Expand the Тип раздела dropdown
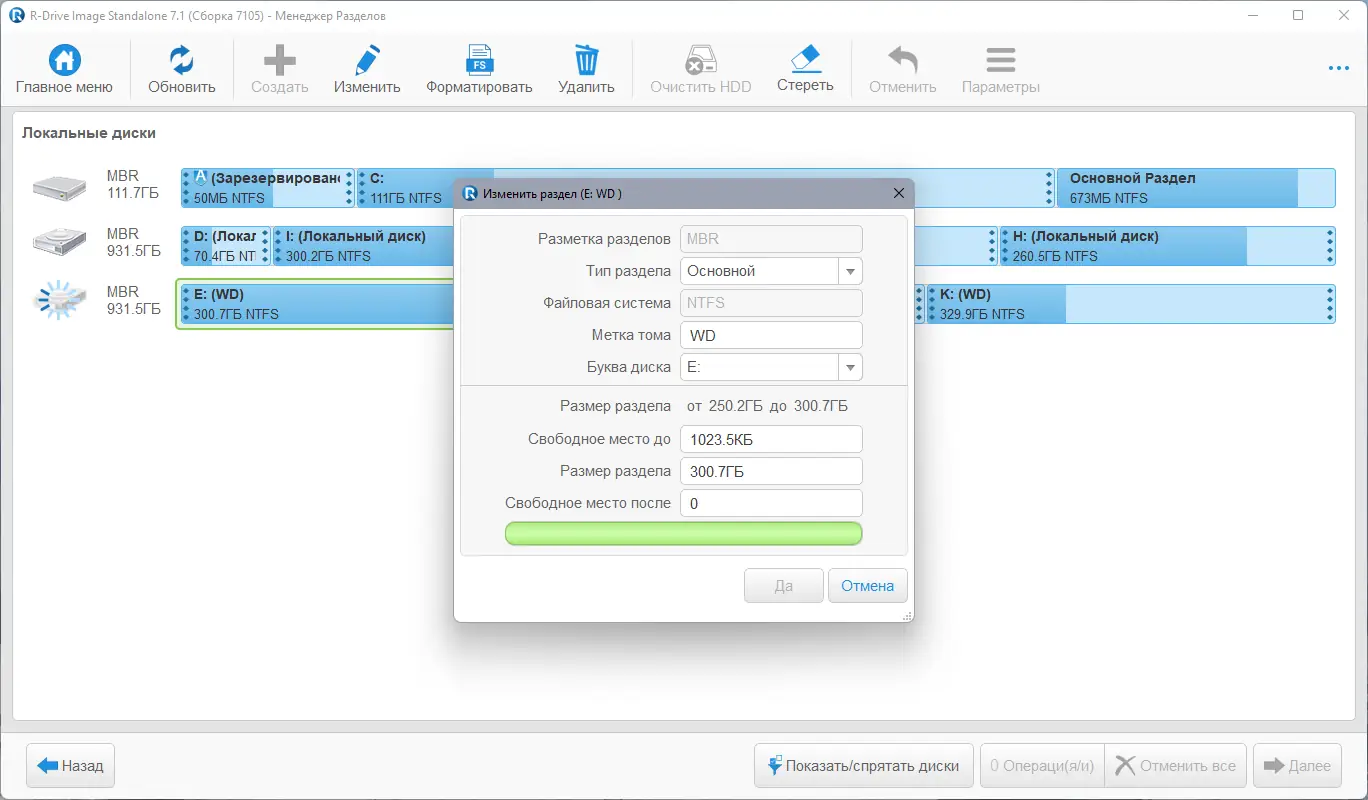Screen dimensions: 1368x800 pyautogui.click(x=850, y=271)
